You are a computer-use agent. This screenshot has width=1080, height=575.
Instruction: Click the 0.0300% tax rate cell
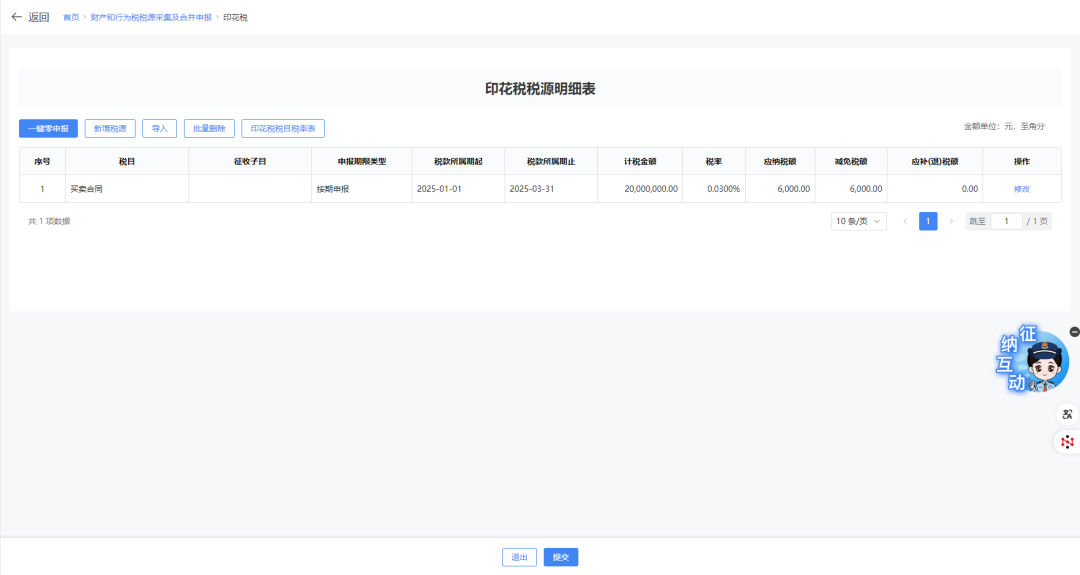coord(714,189)
